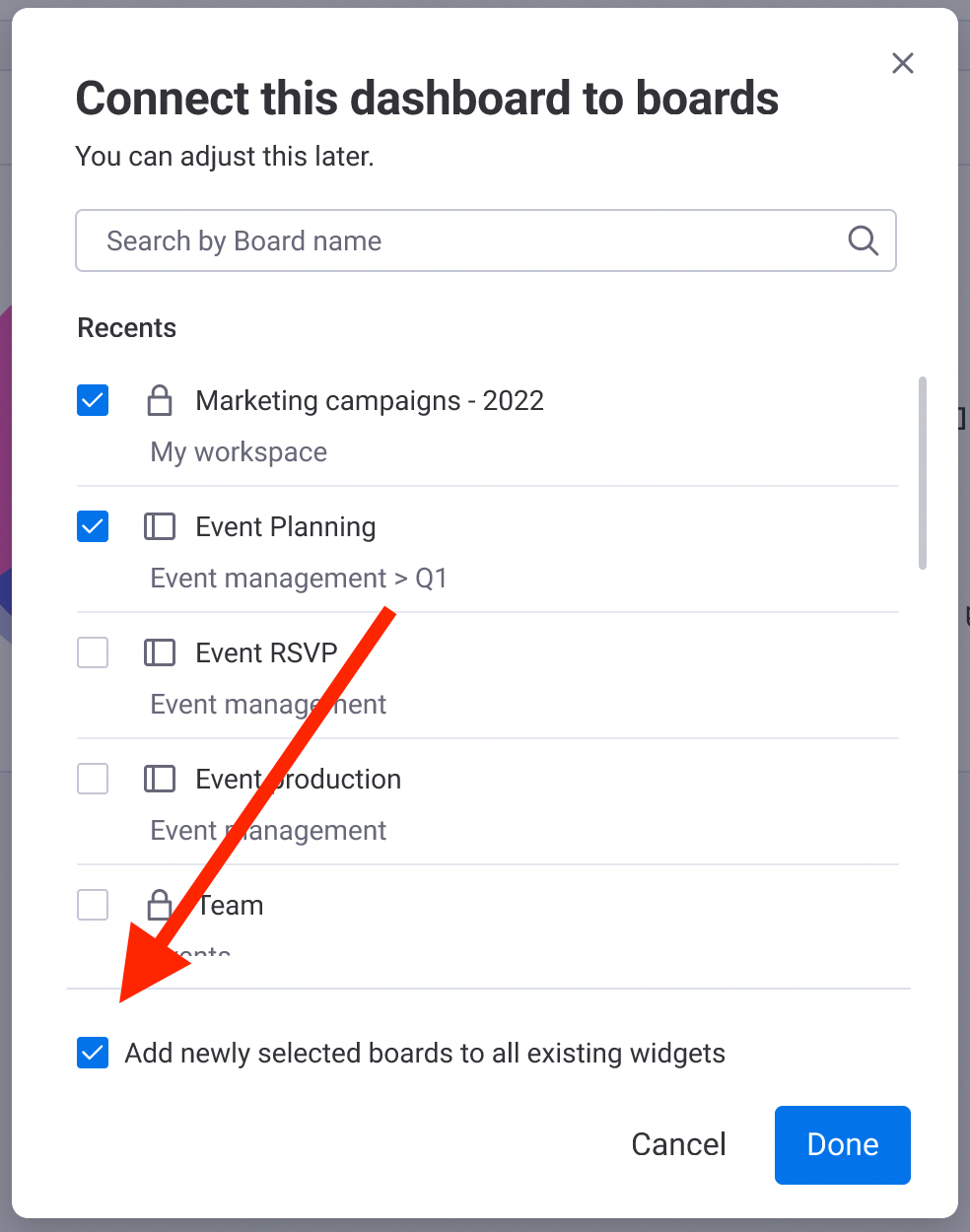Click the Cancel button

(678, 1144)
